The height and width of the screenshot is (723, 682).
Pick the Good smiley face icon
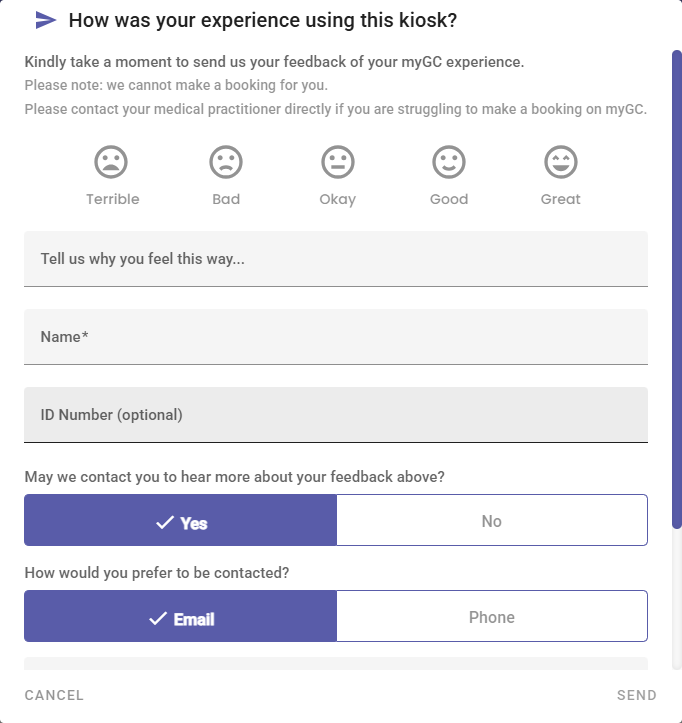(x=449, y=161)
